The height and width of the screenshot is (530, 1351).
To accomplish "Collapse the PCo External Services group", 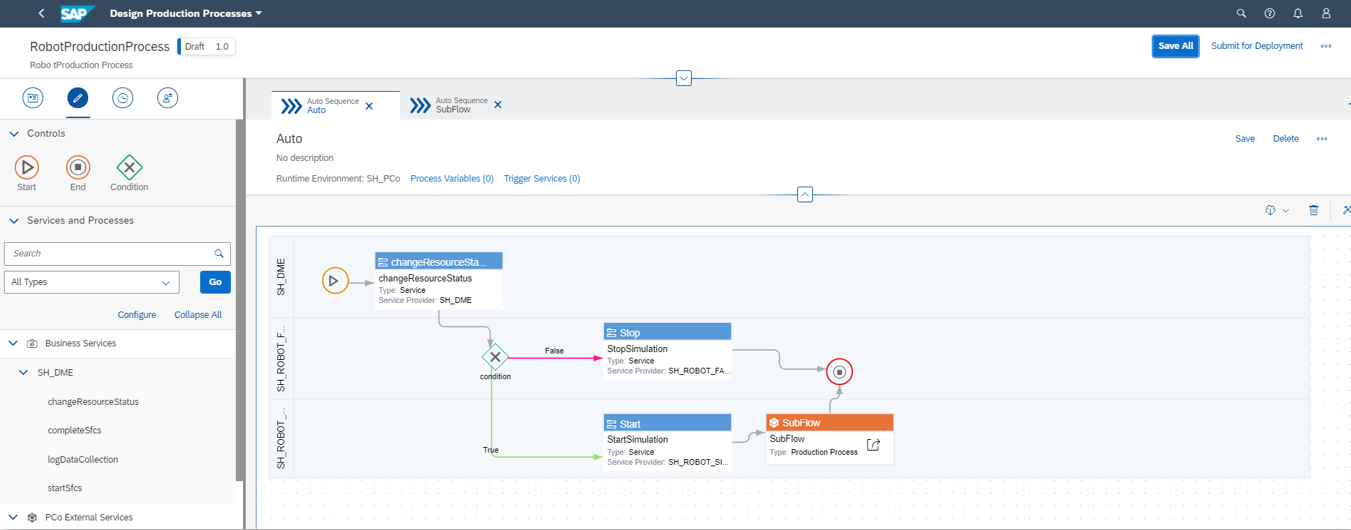I will click(13, 518).
